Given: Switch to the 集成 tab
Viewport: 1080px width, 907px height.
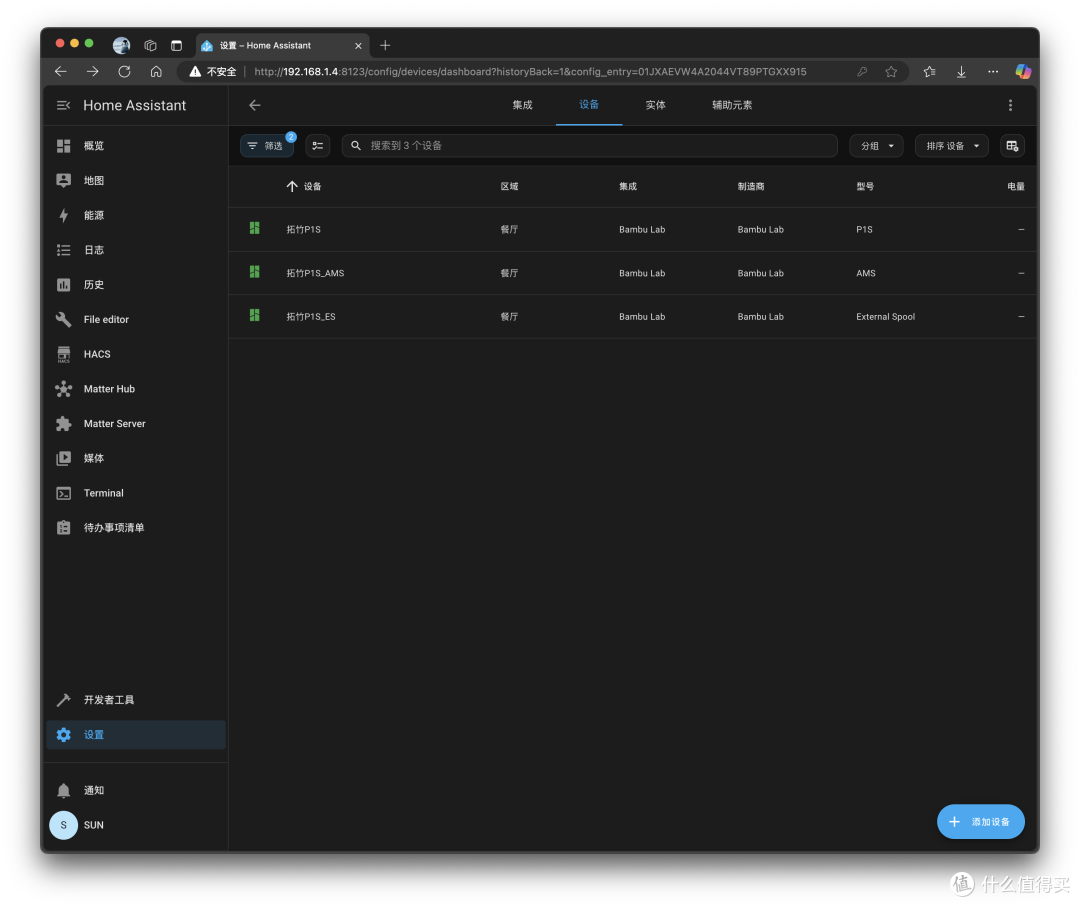Looking at the screenshot, I should (522, 105).
